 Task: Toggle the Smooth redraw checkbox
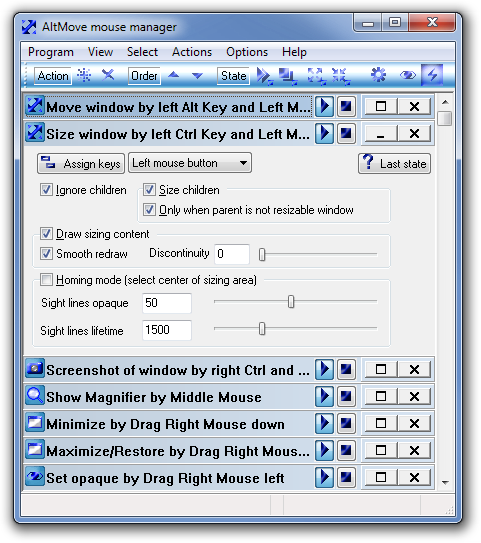pyautogui.click(x=46, y=253)
